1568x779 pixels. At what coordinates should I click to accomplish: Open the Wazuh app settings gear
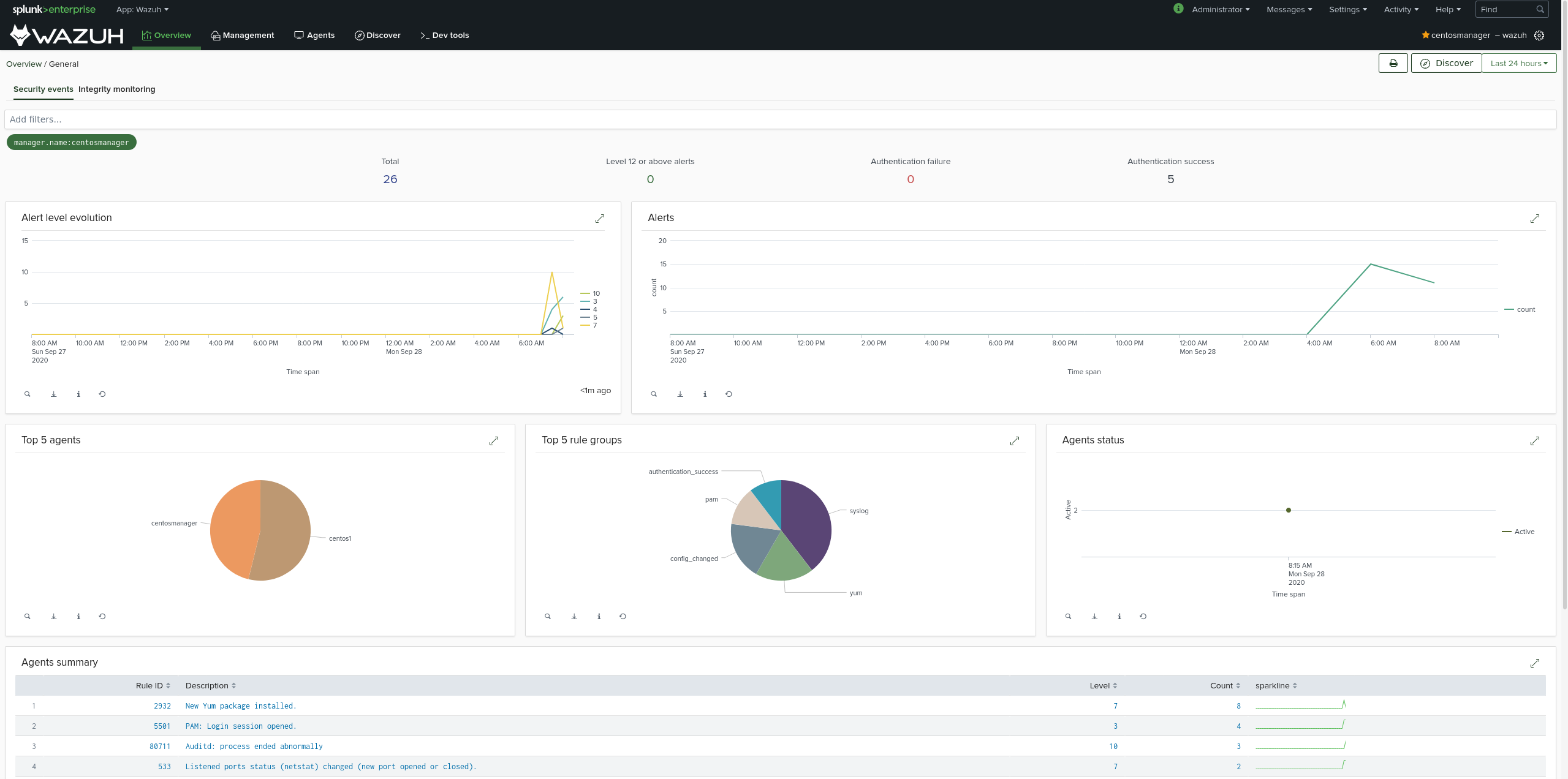(1539, 35)
